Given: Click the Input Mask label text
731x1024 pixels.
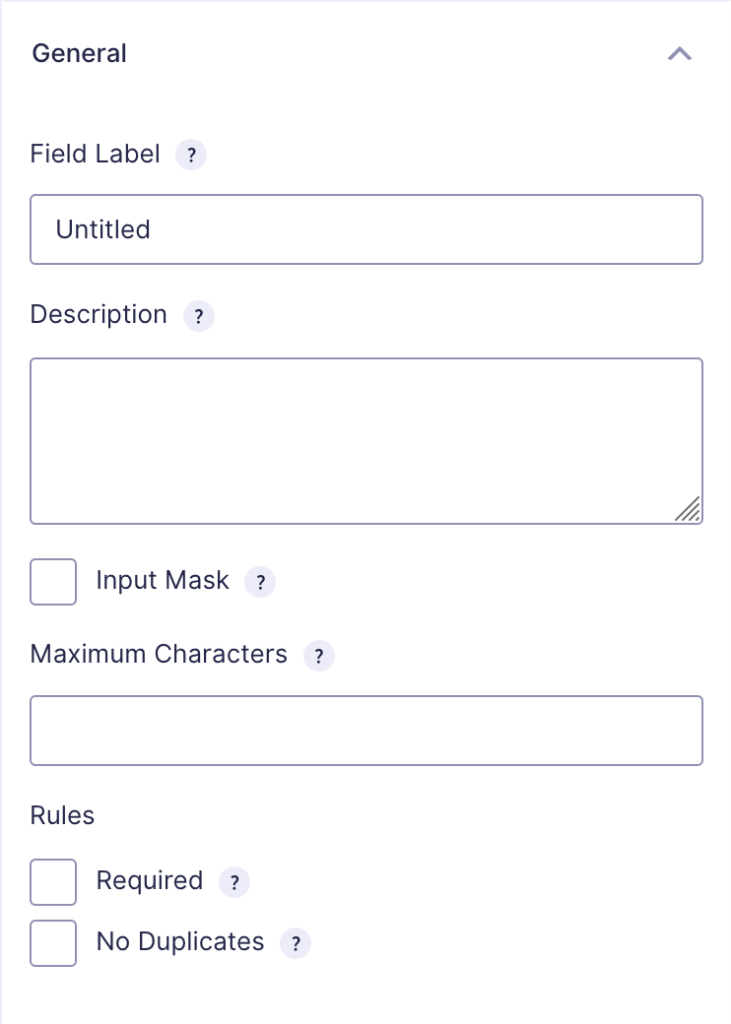Looking at the screenshot, I should (163, 580).
